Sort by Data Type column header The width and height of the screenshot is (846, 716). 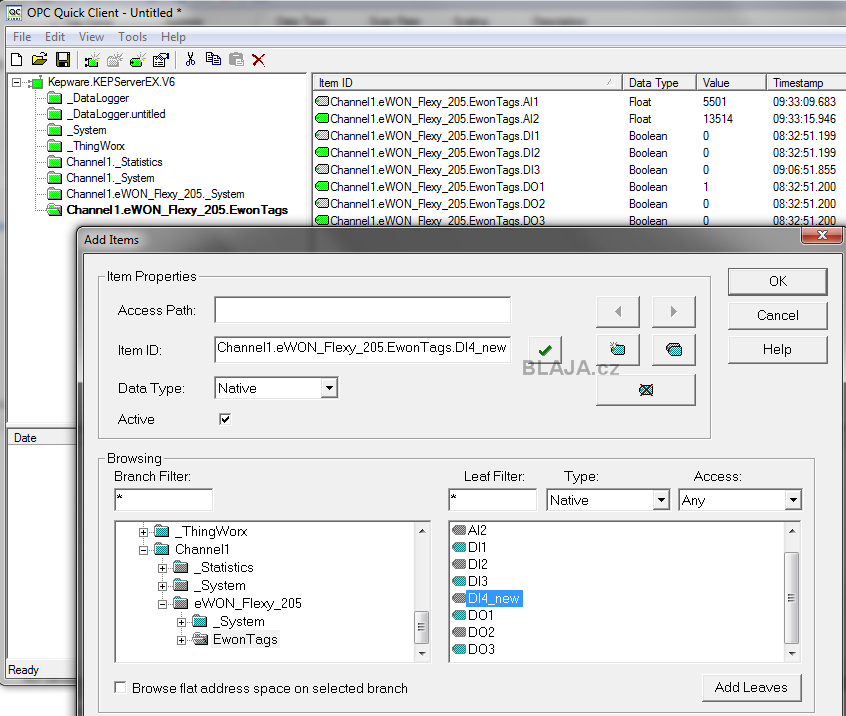point(659,83)
